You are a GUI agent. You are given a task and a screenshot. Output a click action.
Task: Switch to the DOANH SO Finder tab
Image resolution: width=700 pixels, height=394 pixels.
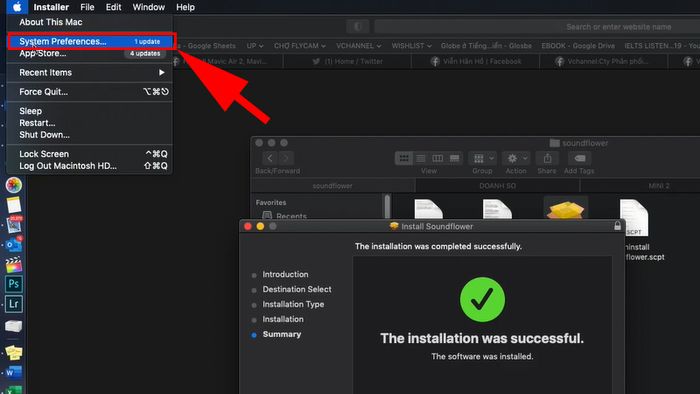coord(497,186)
